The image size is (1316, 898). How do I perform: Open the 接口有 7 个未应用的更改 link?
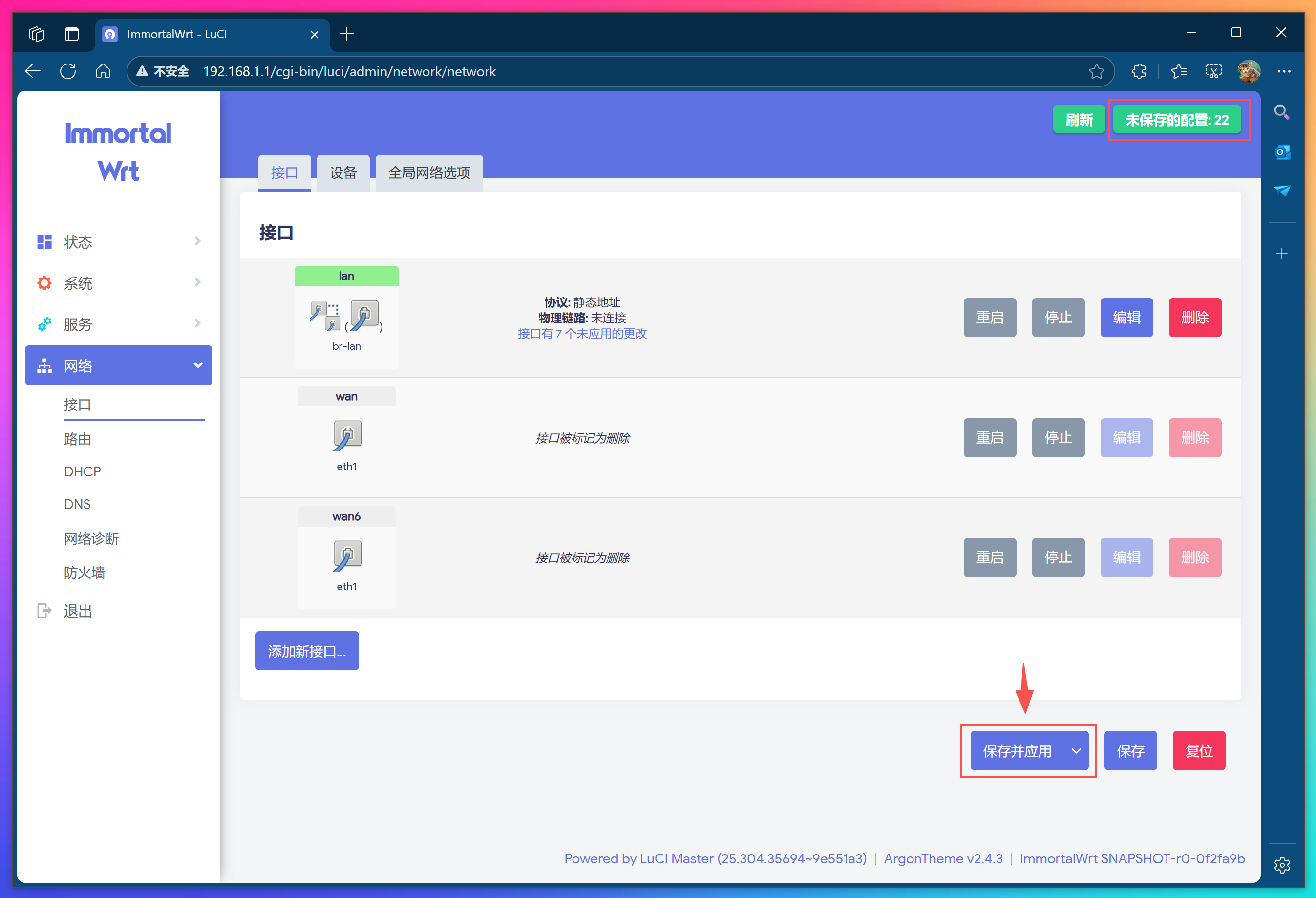point(582,334)
